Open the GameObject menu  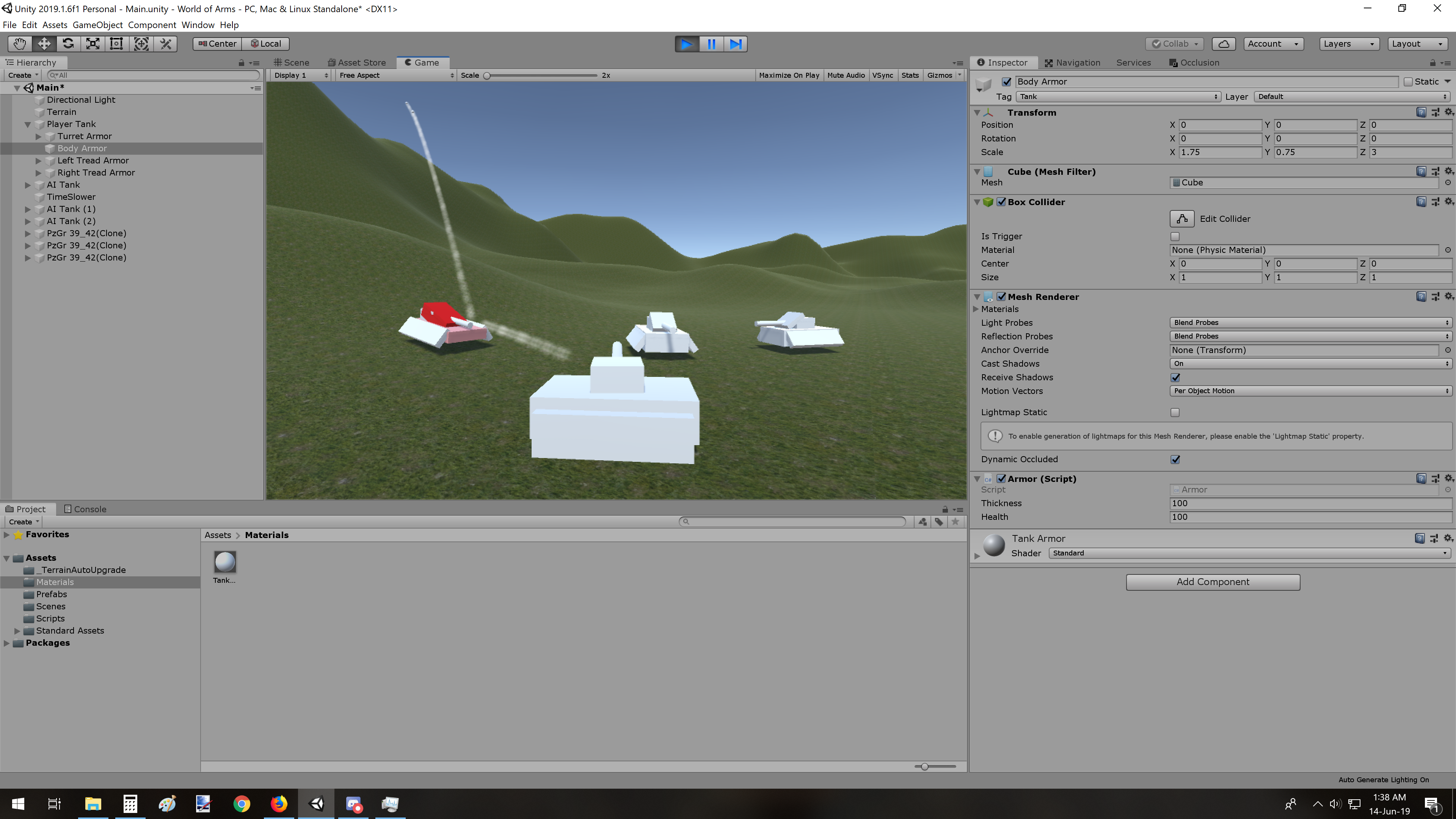(x=97, y=25)
